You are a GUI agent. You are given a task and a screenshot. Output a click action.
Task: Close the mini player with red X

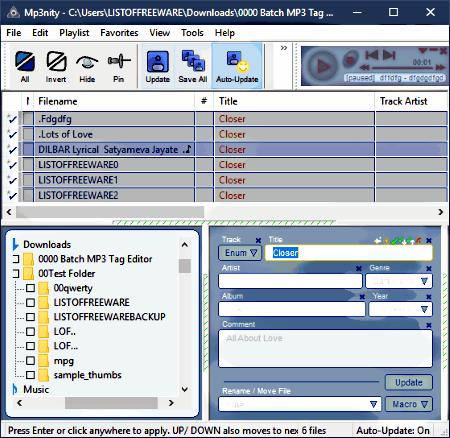(443, 51)
